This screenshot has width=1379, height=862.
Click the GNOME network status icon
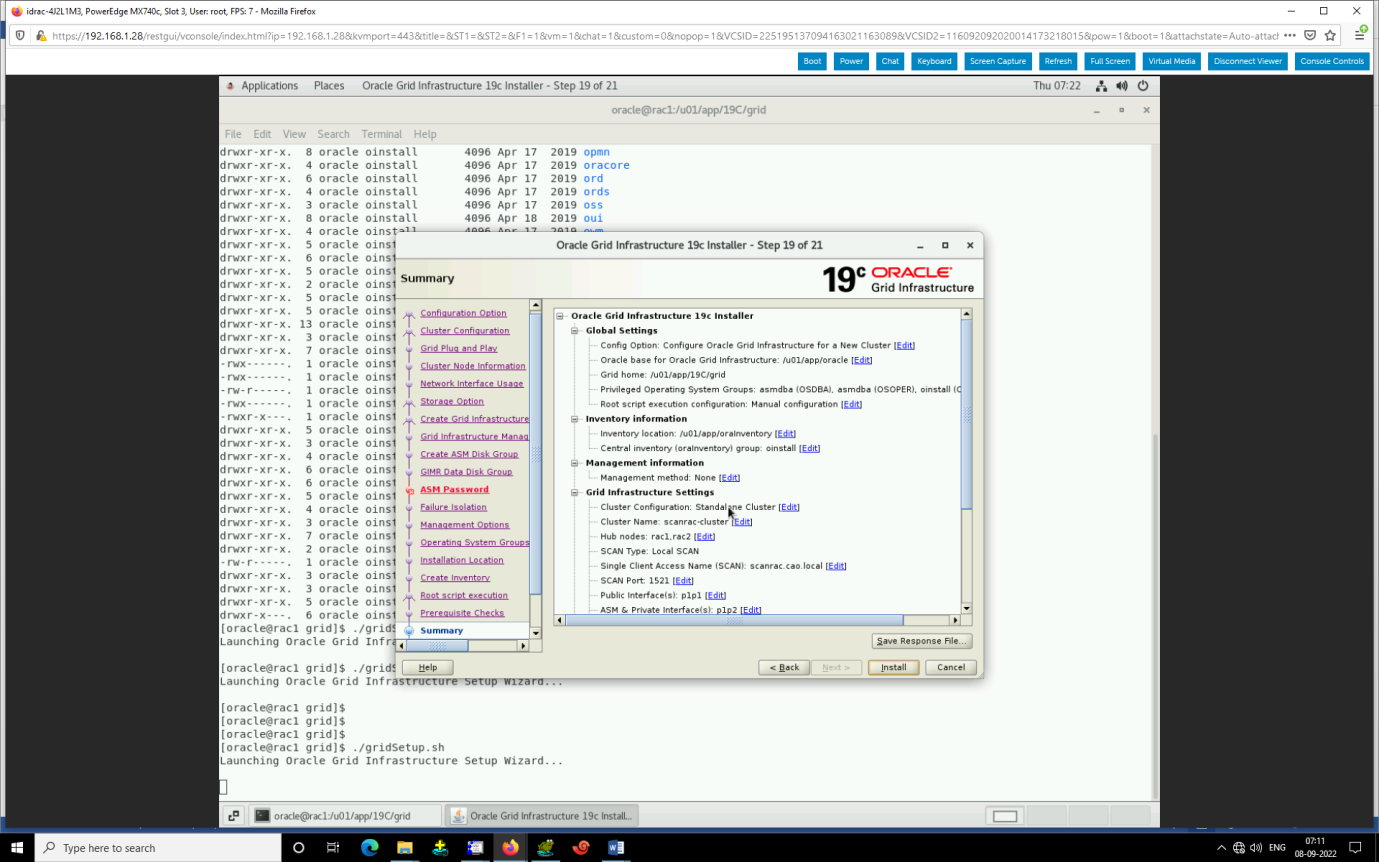1101,86
